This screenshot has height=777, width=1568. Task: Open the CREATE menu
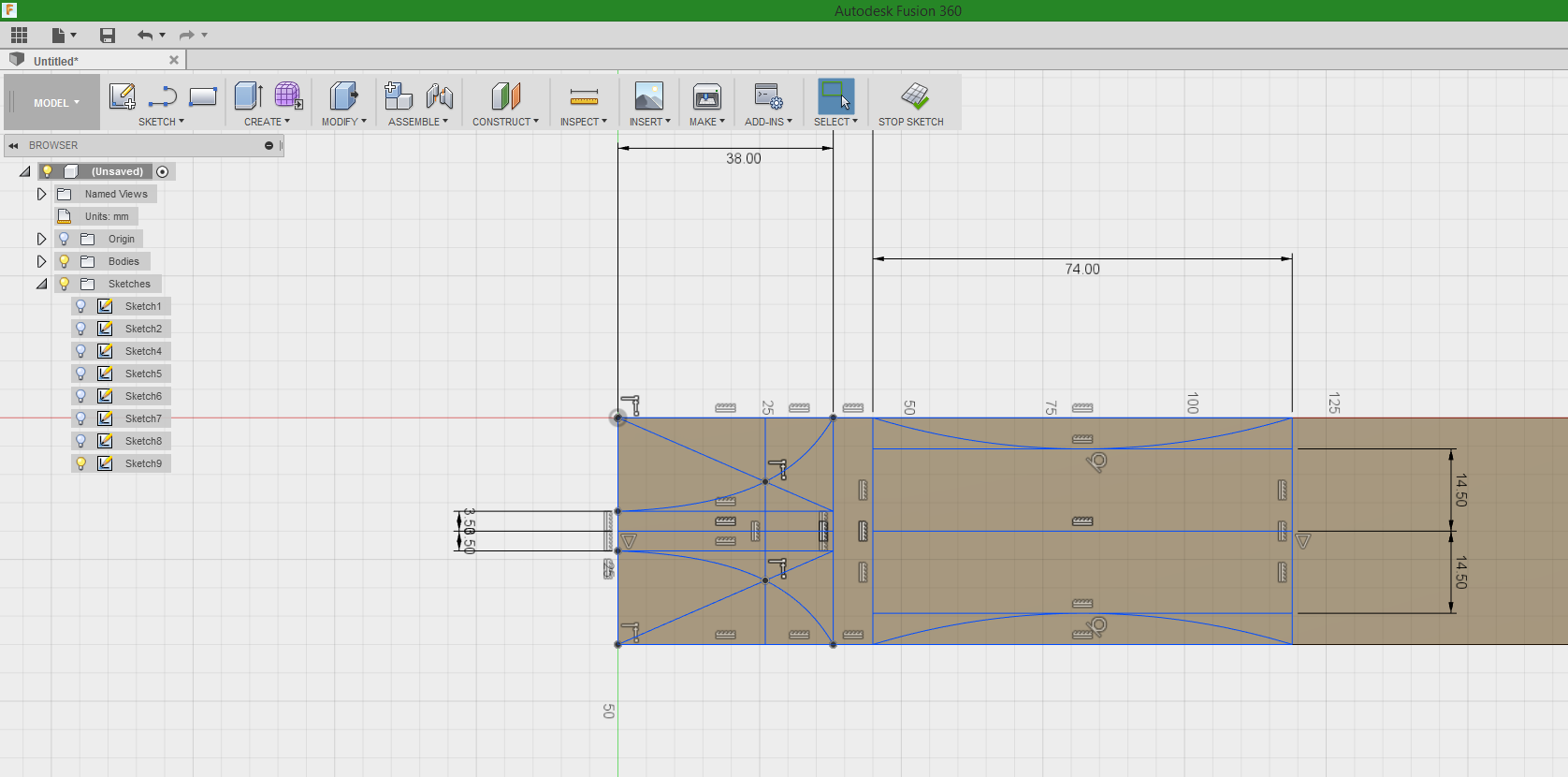[x=267, y=122]
